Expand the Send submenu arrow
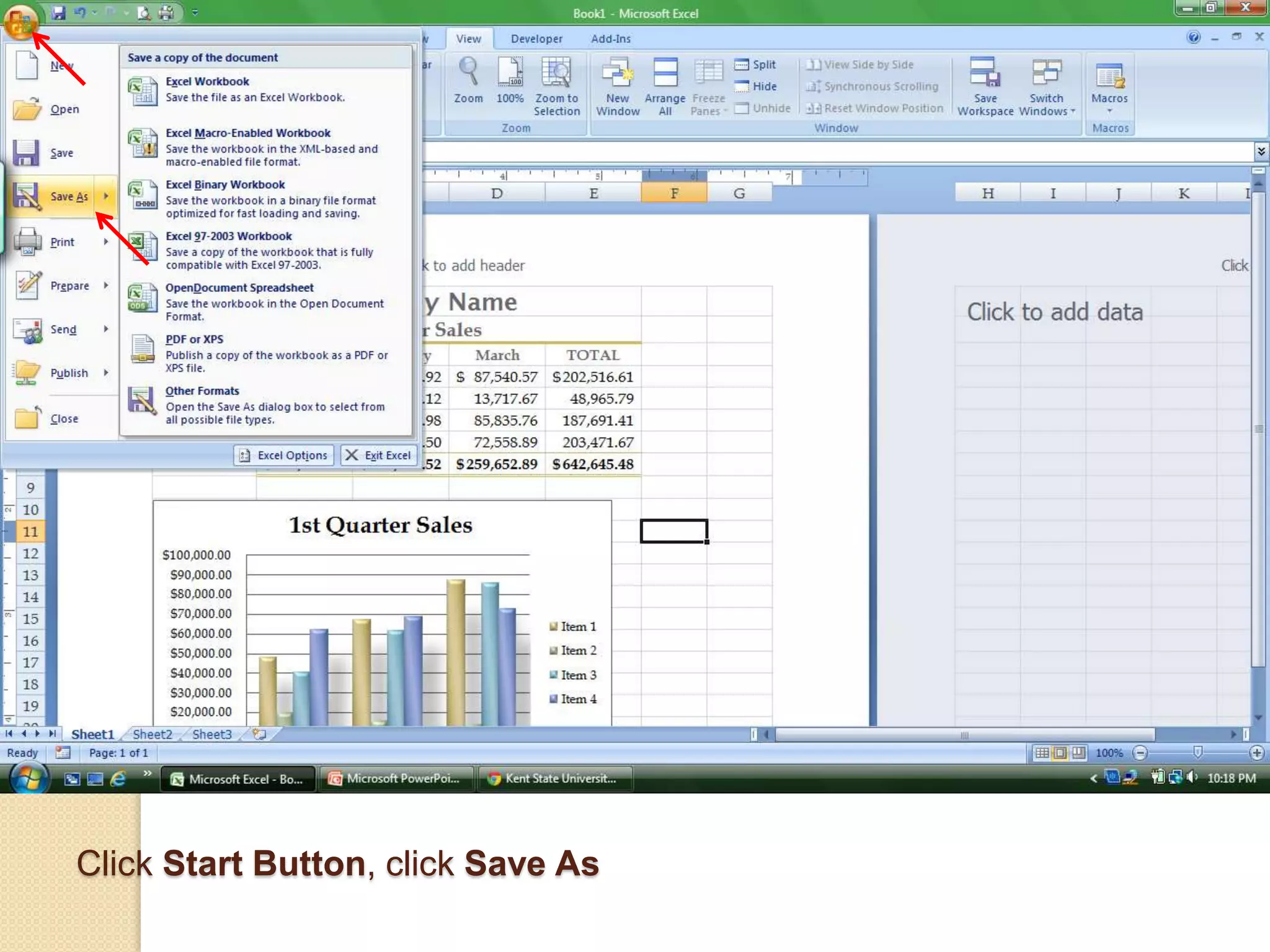The width and height of the screenshot is (1270, 952). tap(106, 329)
